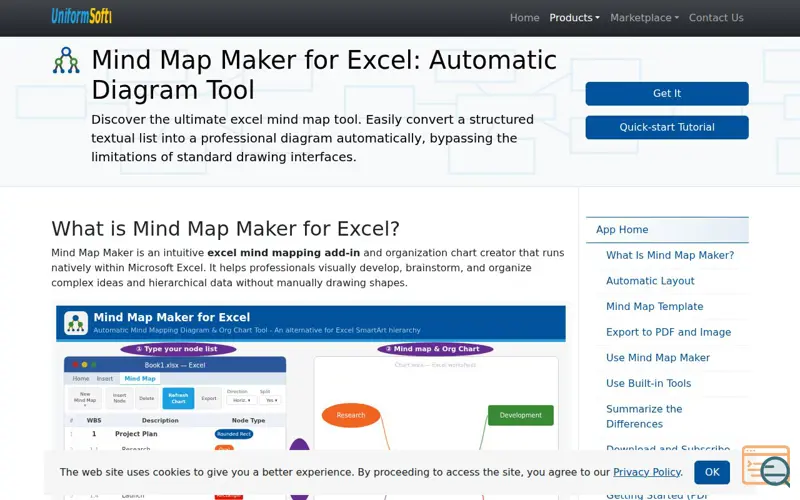Image resolution: width=800 pixels, height=500 pixels.
Task: Go to What Is Mind Map Maker? section
Action: [x=670, y=255]
